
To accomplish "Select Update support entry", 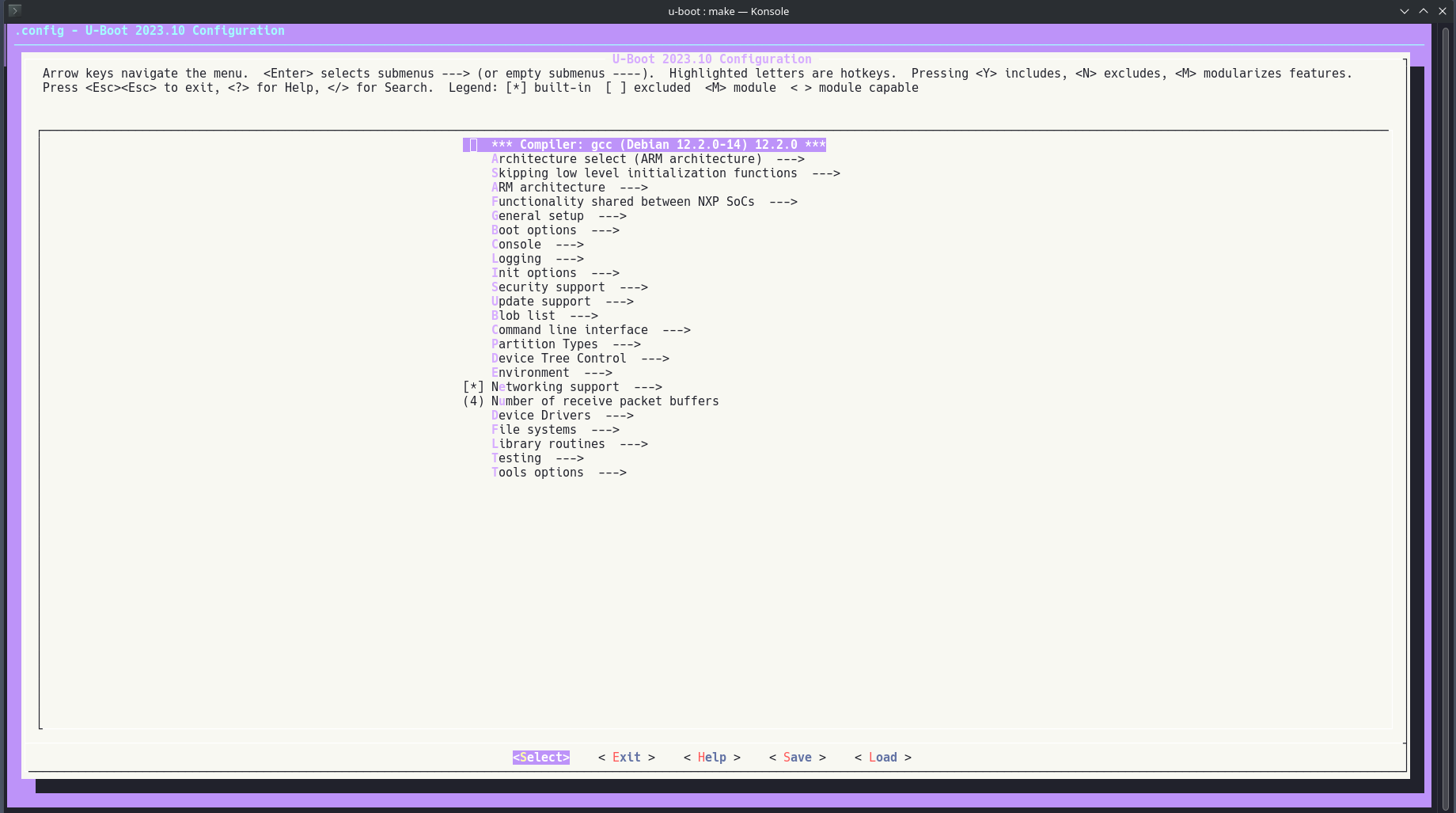I will [x=562, y=302].
